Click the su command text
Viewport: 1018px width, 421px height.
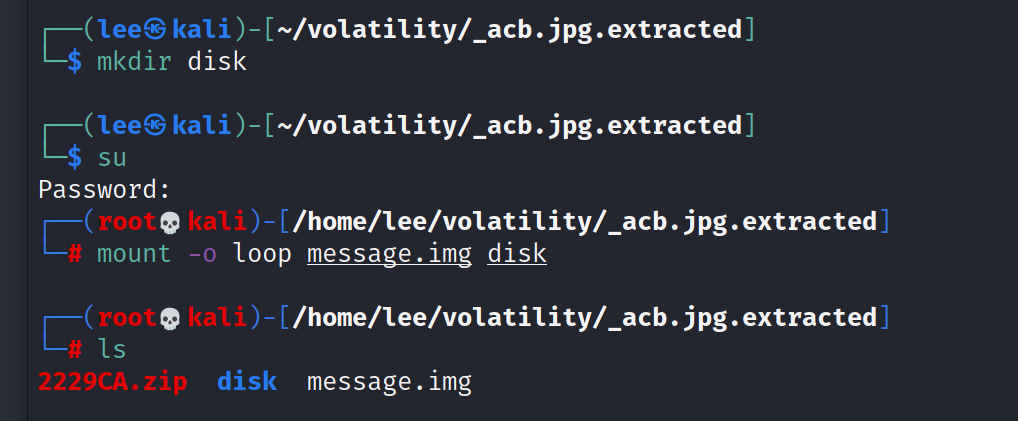[112, 158]
